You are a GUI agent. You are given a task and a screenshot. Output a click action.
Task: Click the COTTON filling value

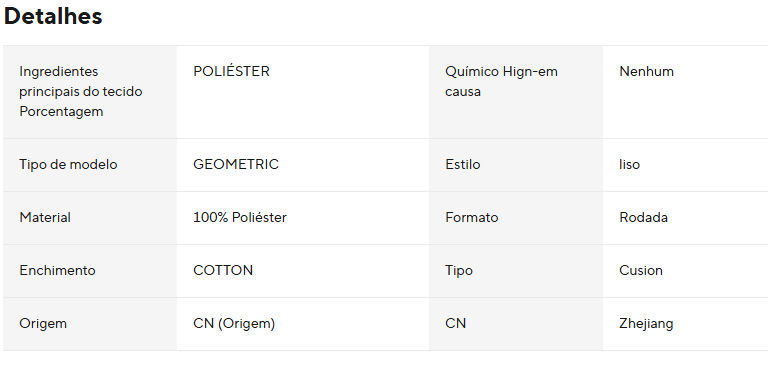pyautogui.click(x=223, y=270)
